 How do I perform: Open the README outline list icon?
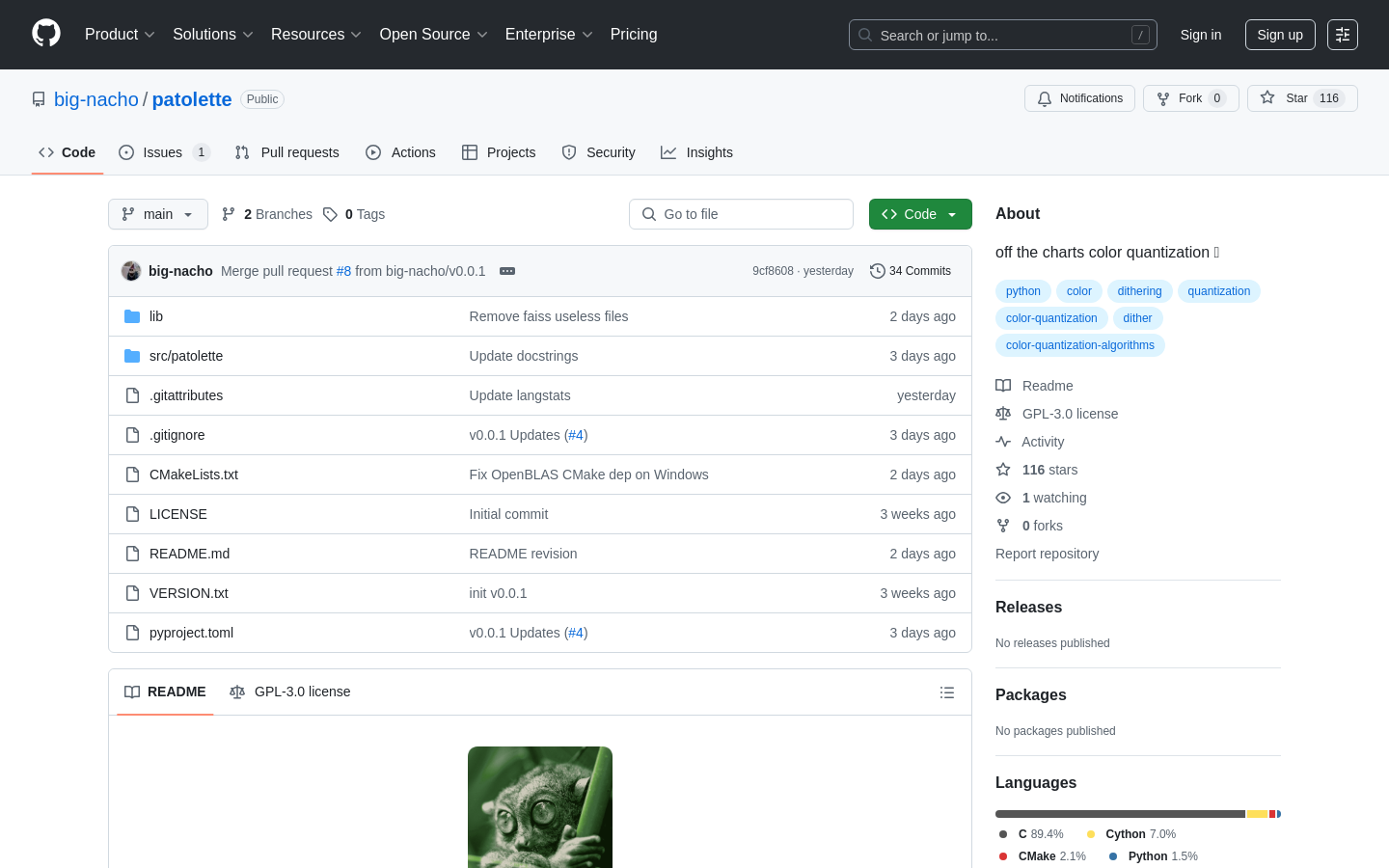[947, 692]
